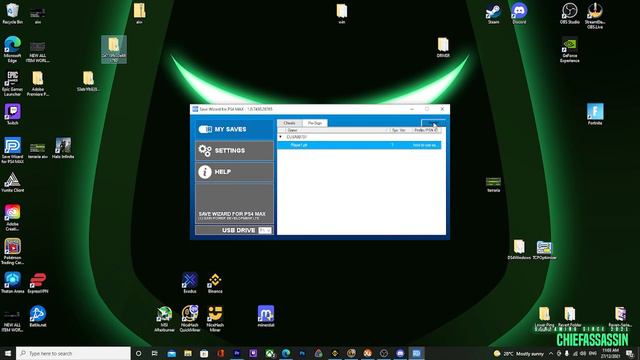Open MSI Afterburner desktop icon

click(x=164, y=319)
